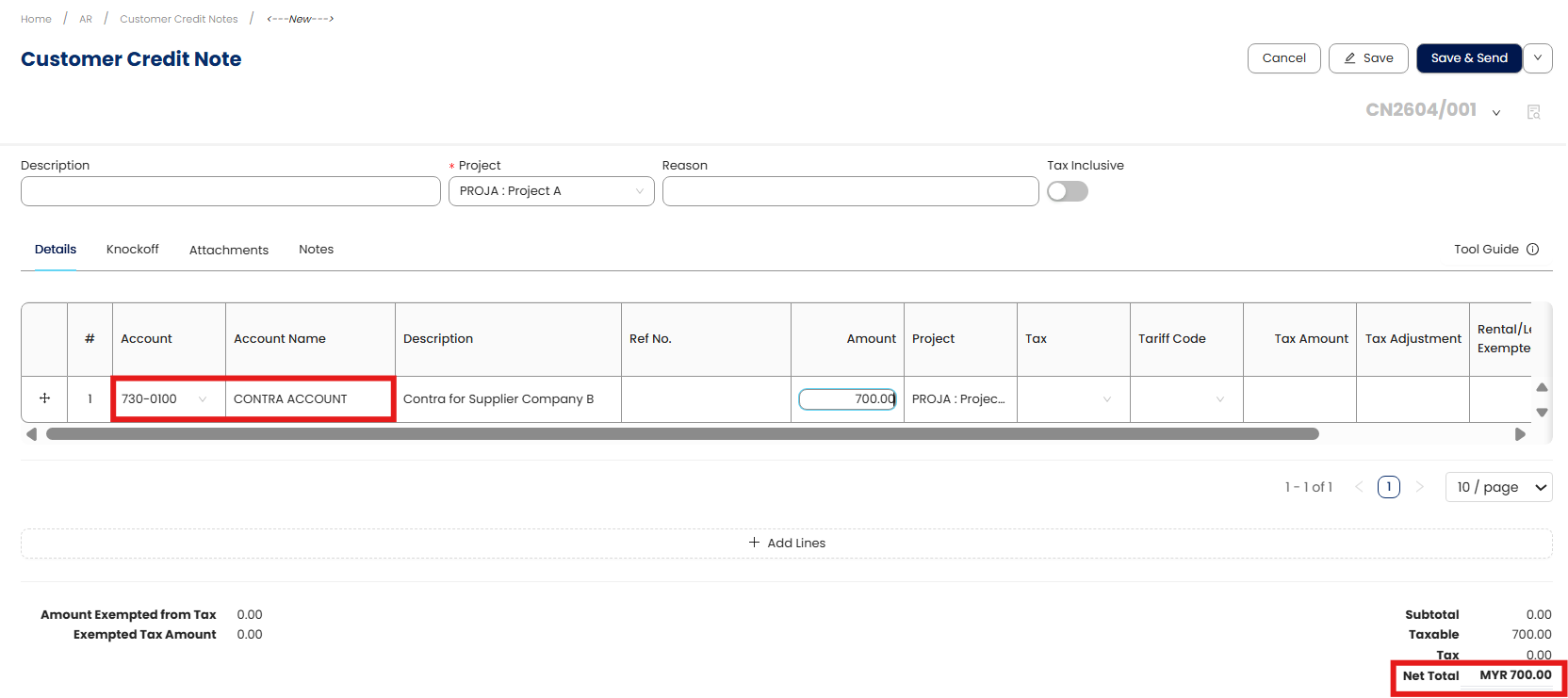Image resolution: width=1568 pixels, height=698 pixels.
Task: Enable the Tax Inclusive toggle
Action: 1067,191
